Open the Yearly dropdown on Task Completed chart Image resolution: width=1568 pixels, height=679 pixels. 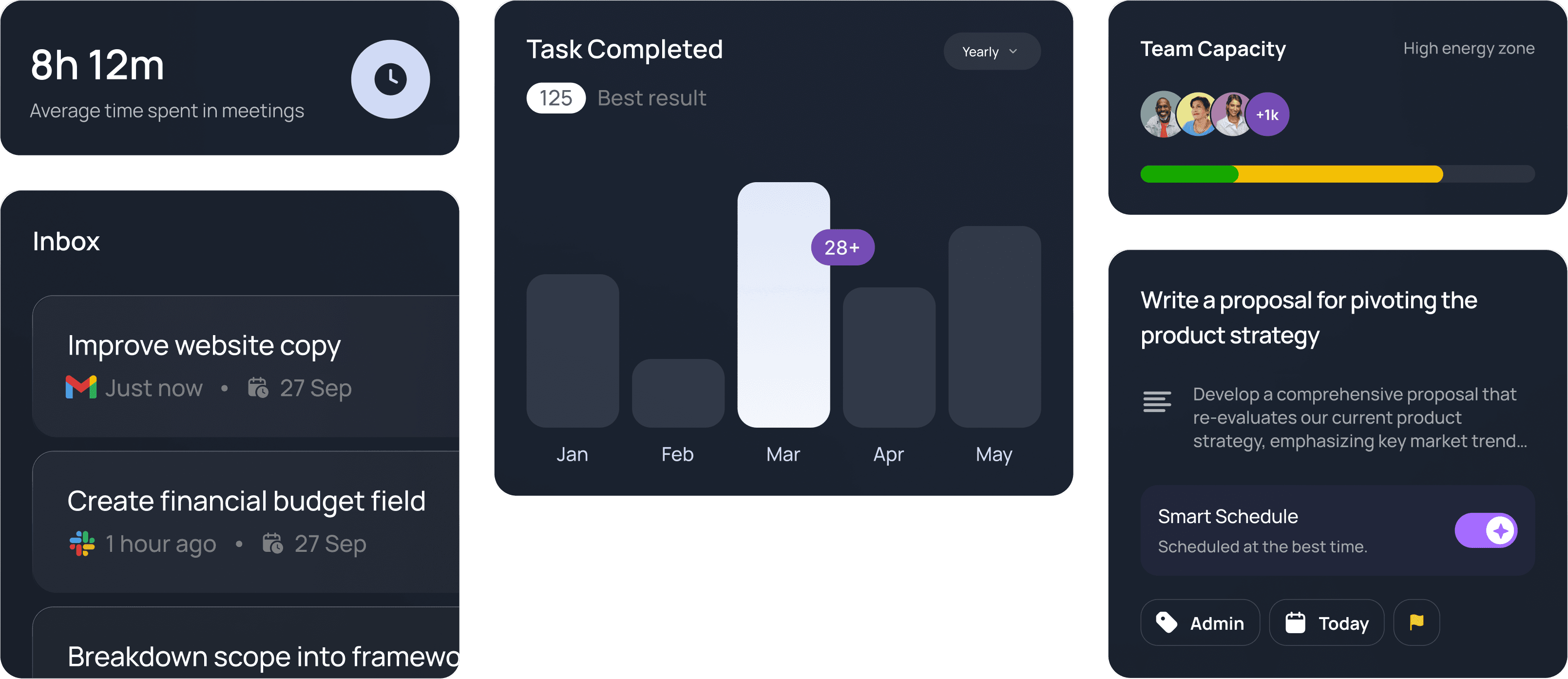click(991, 51)
